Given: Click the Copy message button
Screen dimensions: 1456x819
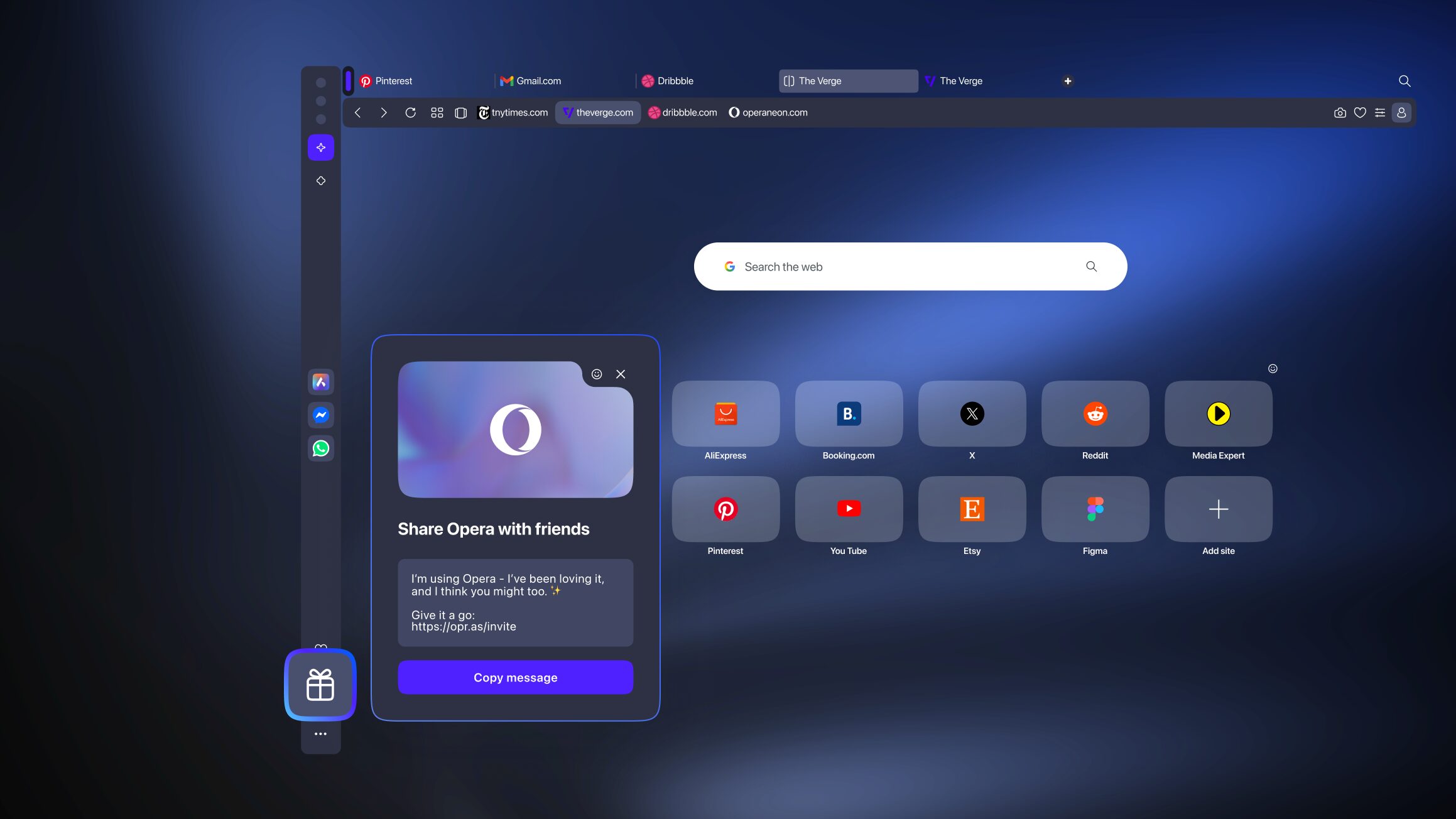Looking at the screenshot, I should [x=515, y=677].
